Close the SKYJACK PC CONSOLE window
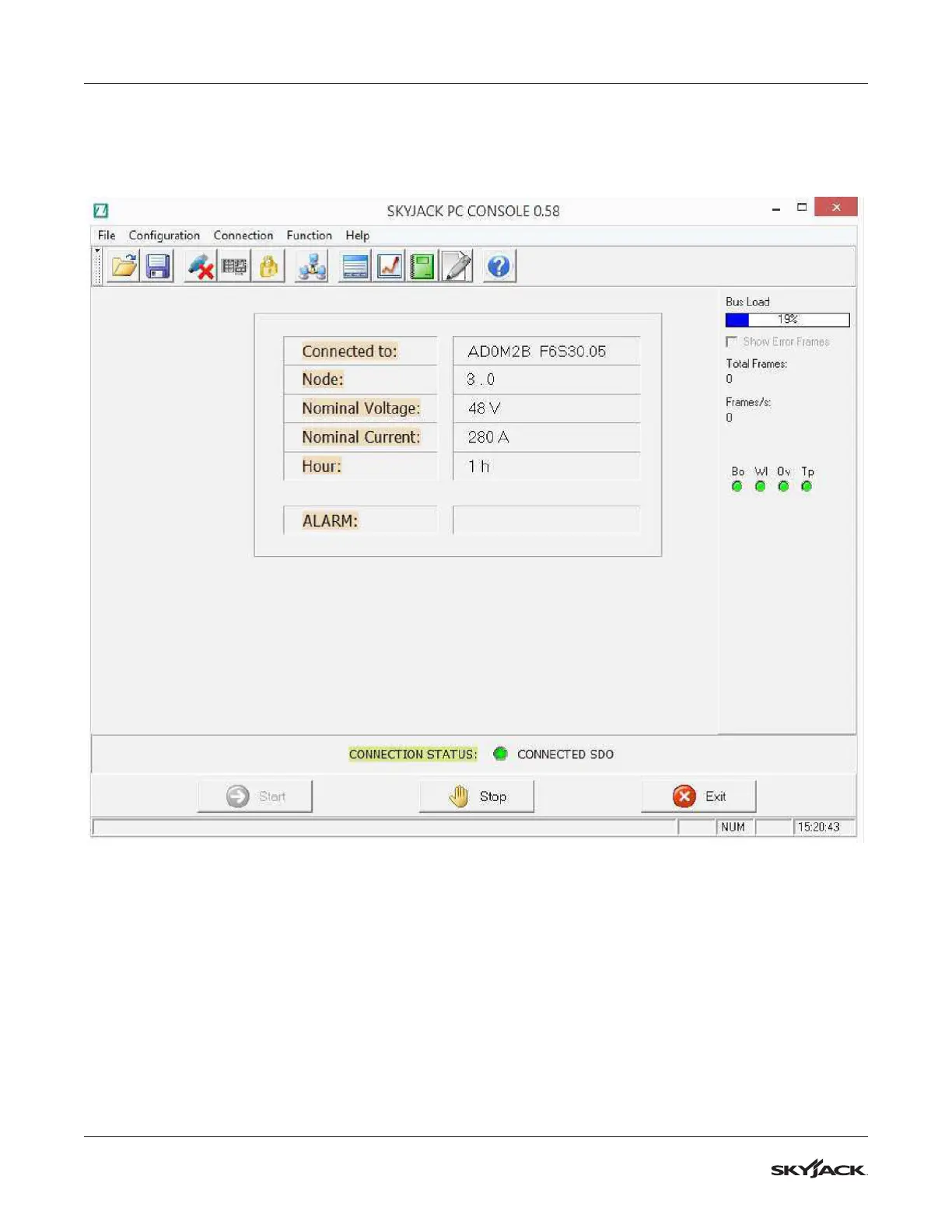This screenshot has width=952, height=1232. click(836, 207)
